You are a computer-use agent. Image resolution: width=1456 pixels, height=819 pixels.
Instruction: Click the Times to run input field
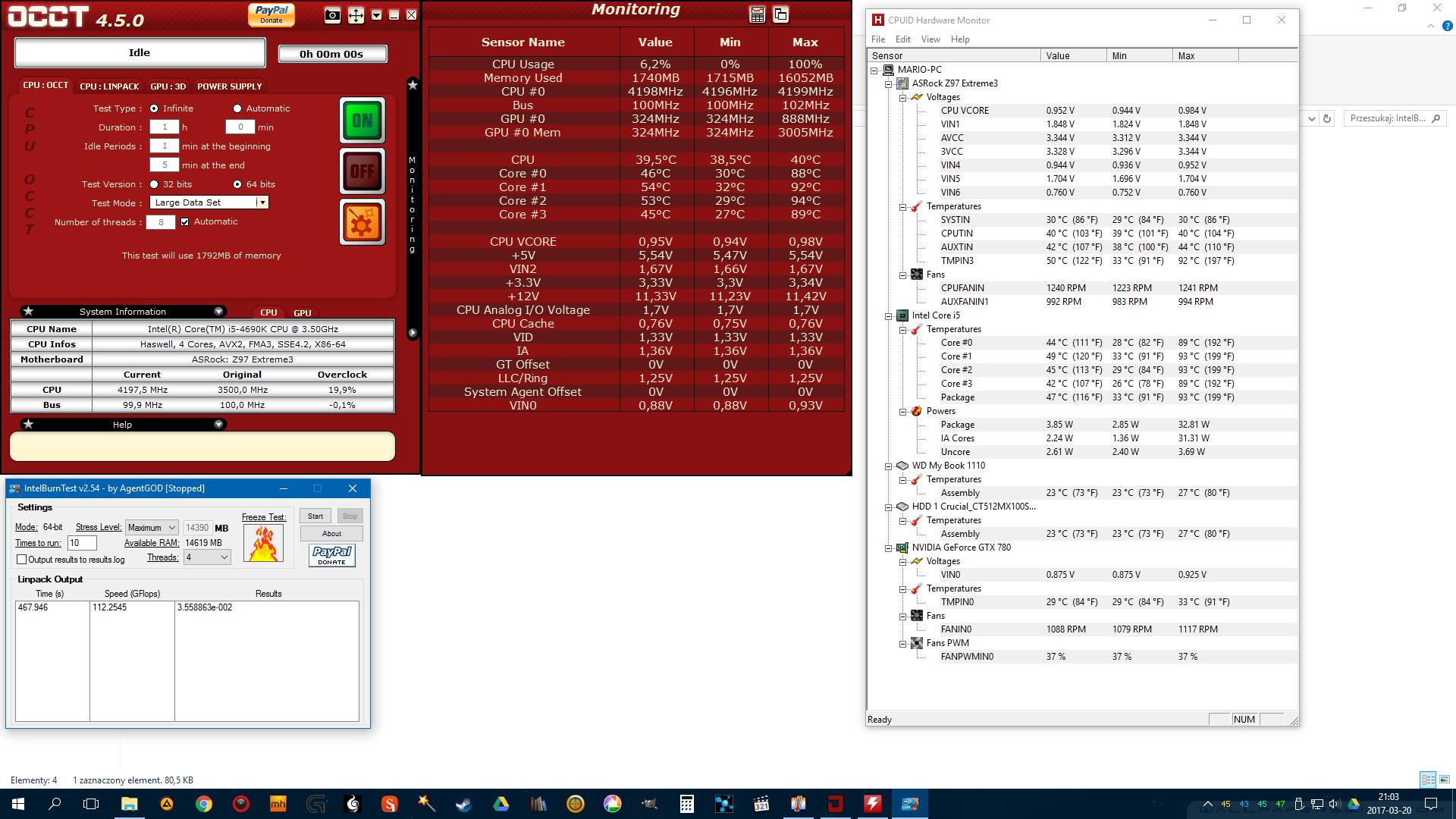tap(82, 543)
